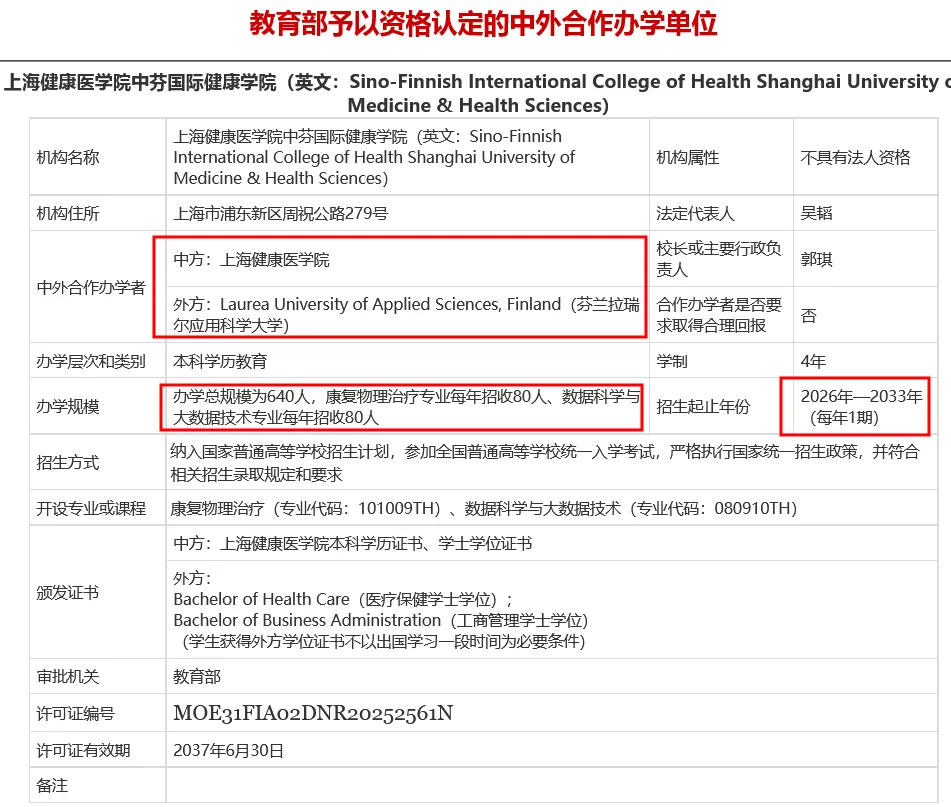Viewport: 951px width, 807px height.
Task: Click the date 2037年6月30日
Action: click(229, 751)
